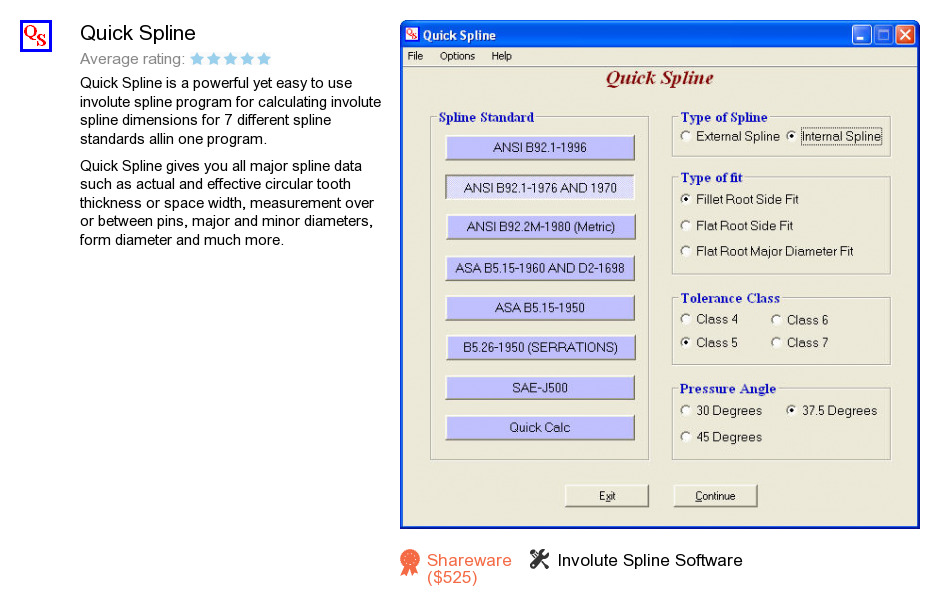Click the Involute Spline Software tools icon
This screenshot has width=940, height=613.
(x=540, y=560)
